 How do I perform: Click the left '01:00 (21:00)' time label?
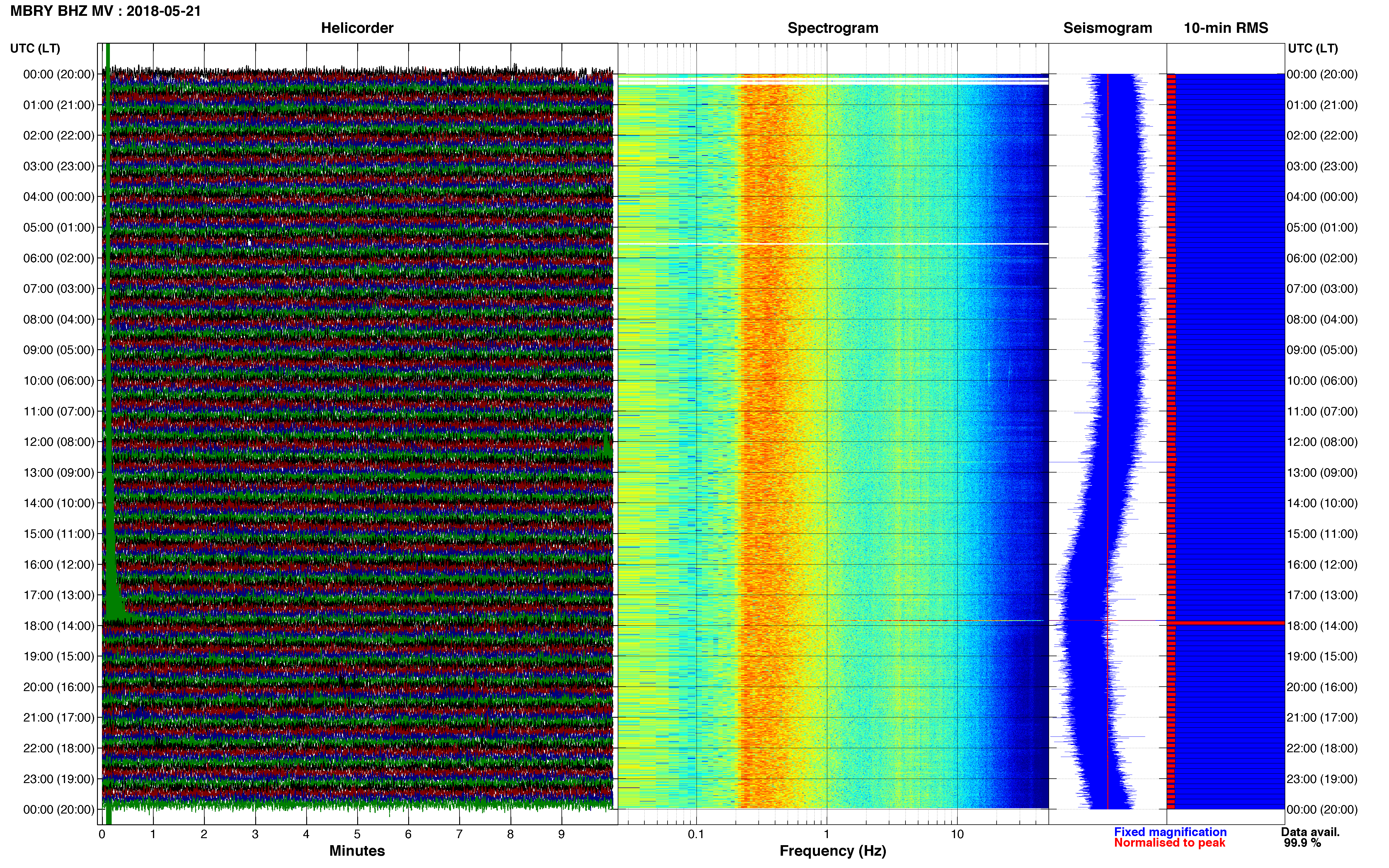(59, 105)
